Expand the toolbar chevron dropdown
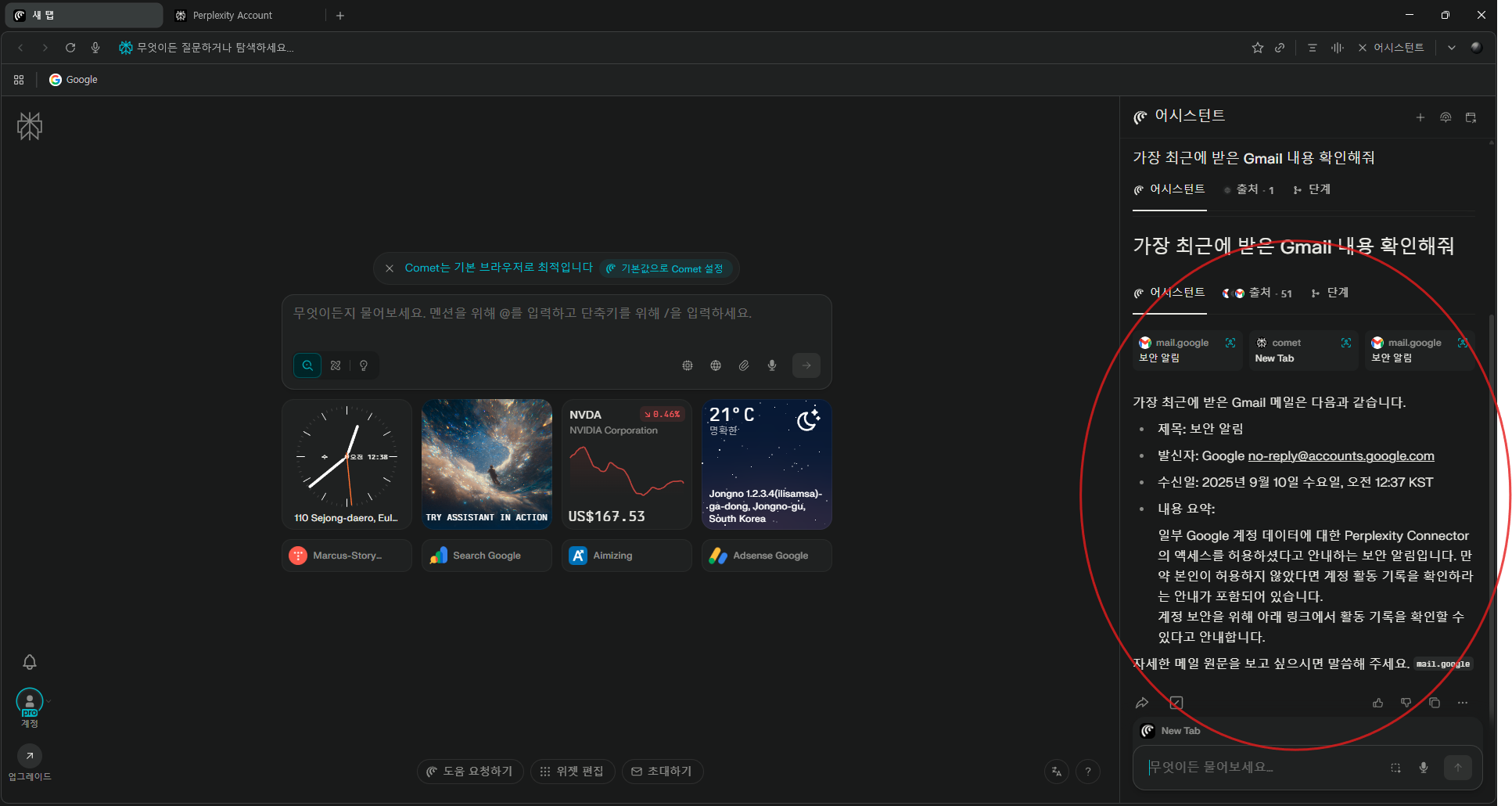1512x806 pixels. 1452,48
